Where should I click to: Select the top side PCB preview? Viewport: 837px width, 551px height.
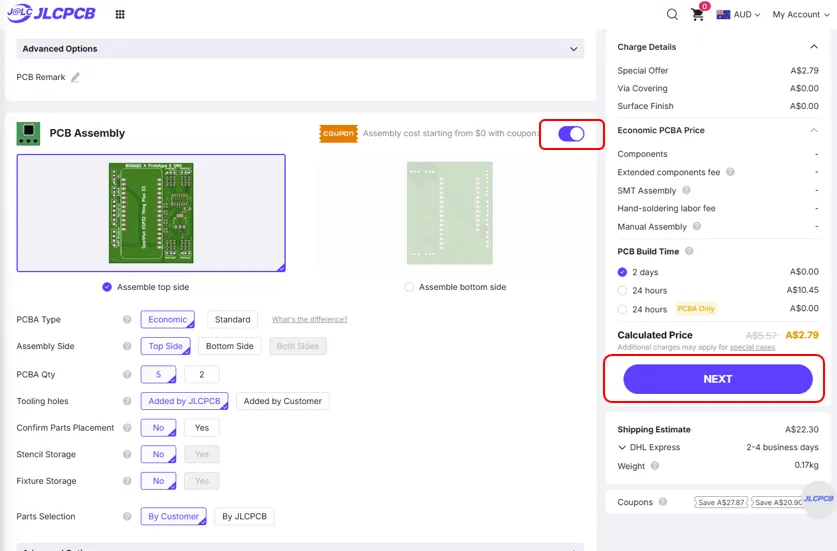click(151, 213)
